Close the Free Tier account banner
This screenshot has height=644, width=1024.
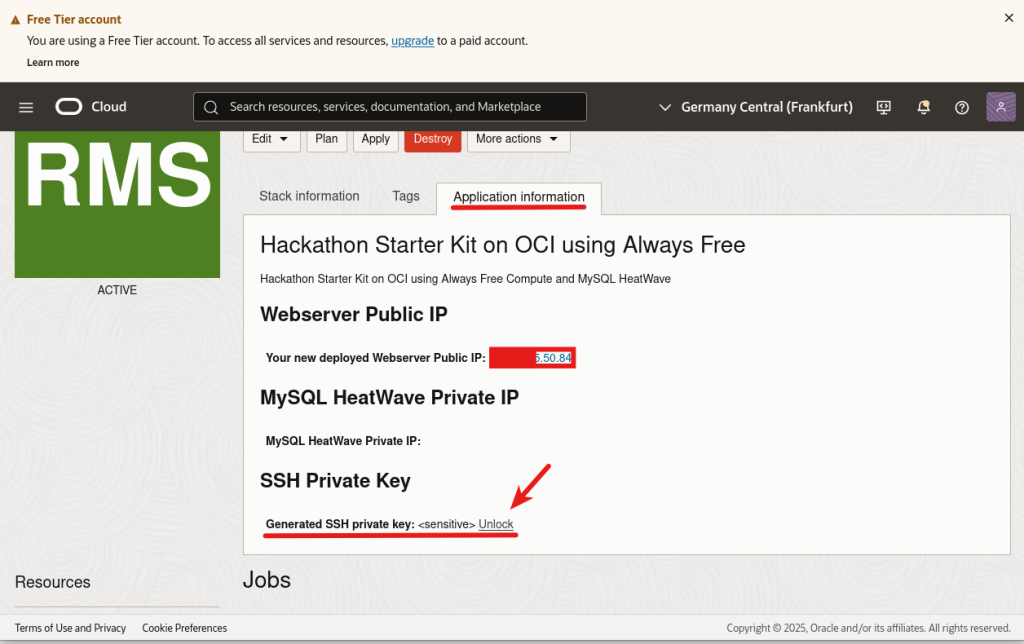[1009, 18]
